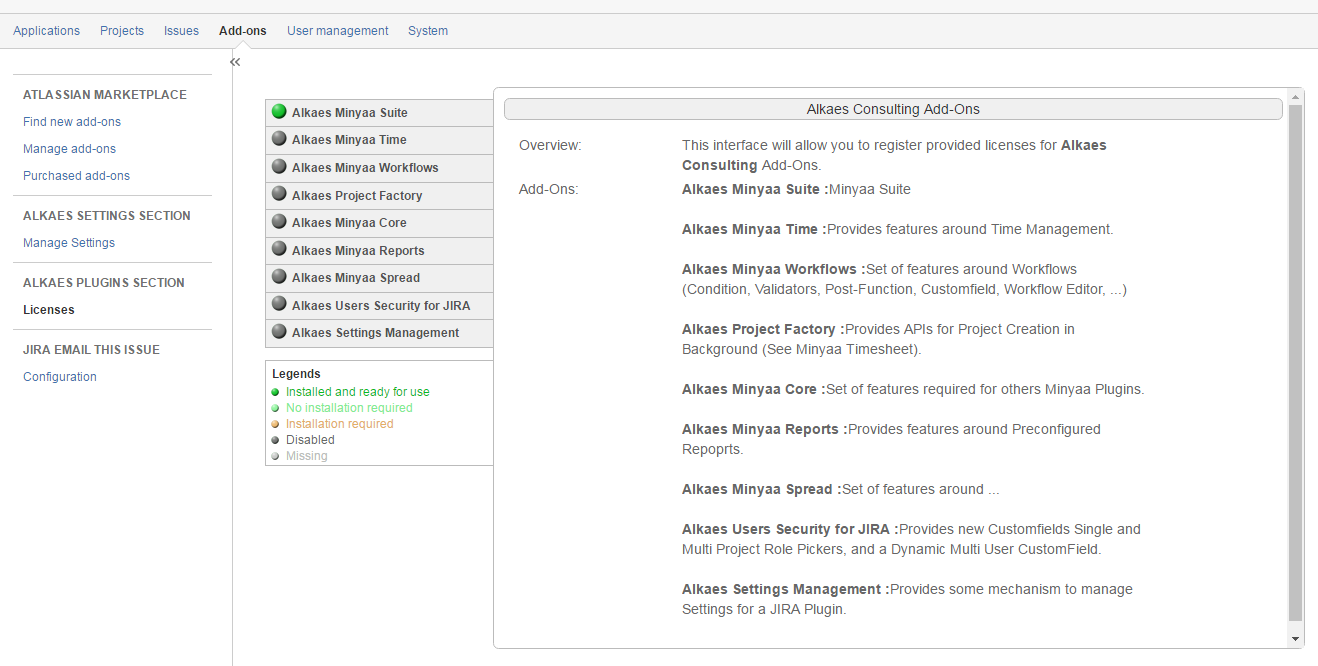The width and height of the screenshot is (1318, 666).
Task: Click the gray status icon beside Alkaes Minyaa Time
Action: click(x=279, y=139)
